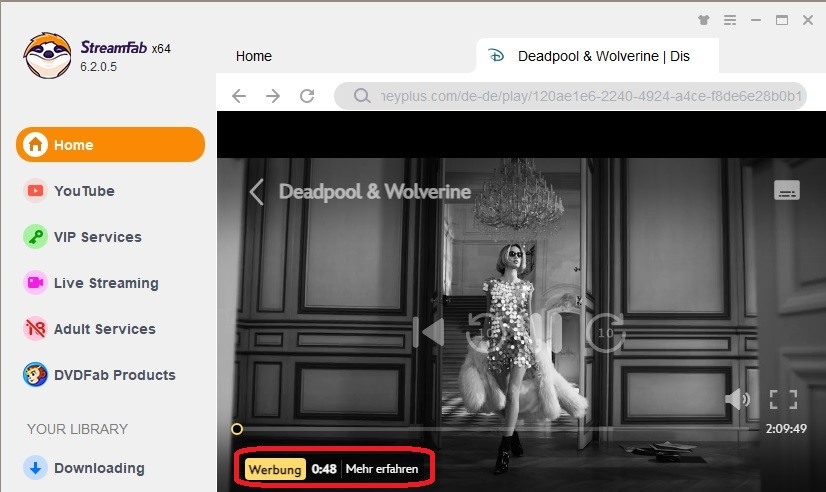Reload the page with refresh icon
This screenshot has width=826, height=492.
[x=307, y=96]
